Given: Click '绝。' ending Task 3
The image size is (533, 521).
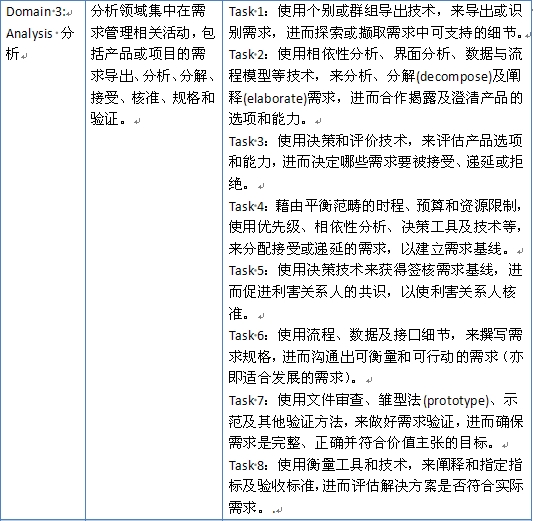Looking at the screenshot, I should point(240,184).
